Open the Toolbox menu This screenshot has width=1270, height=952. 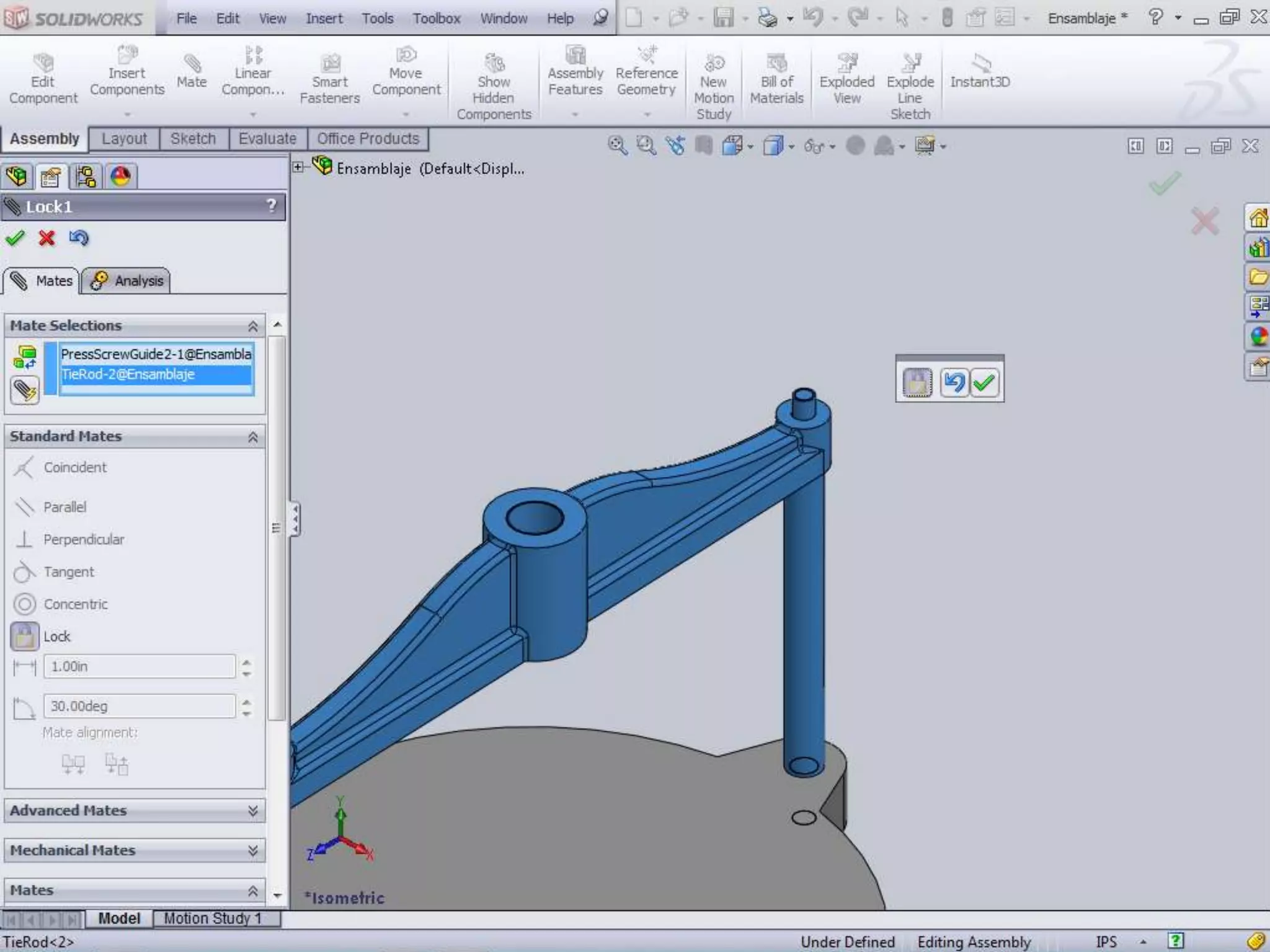click(x=437, y=19)
